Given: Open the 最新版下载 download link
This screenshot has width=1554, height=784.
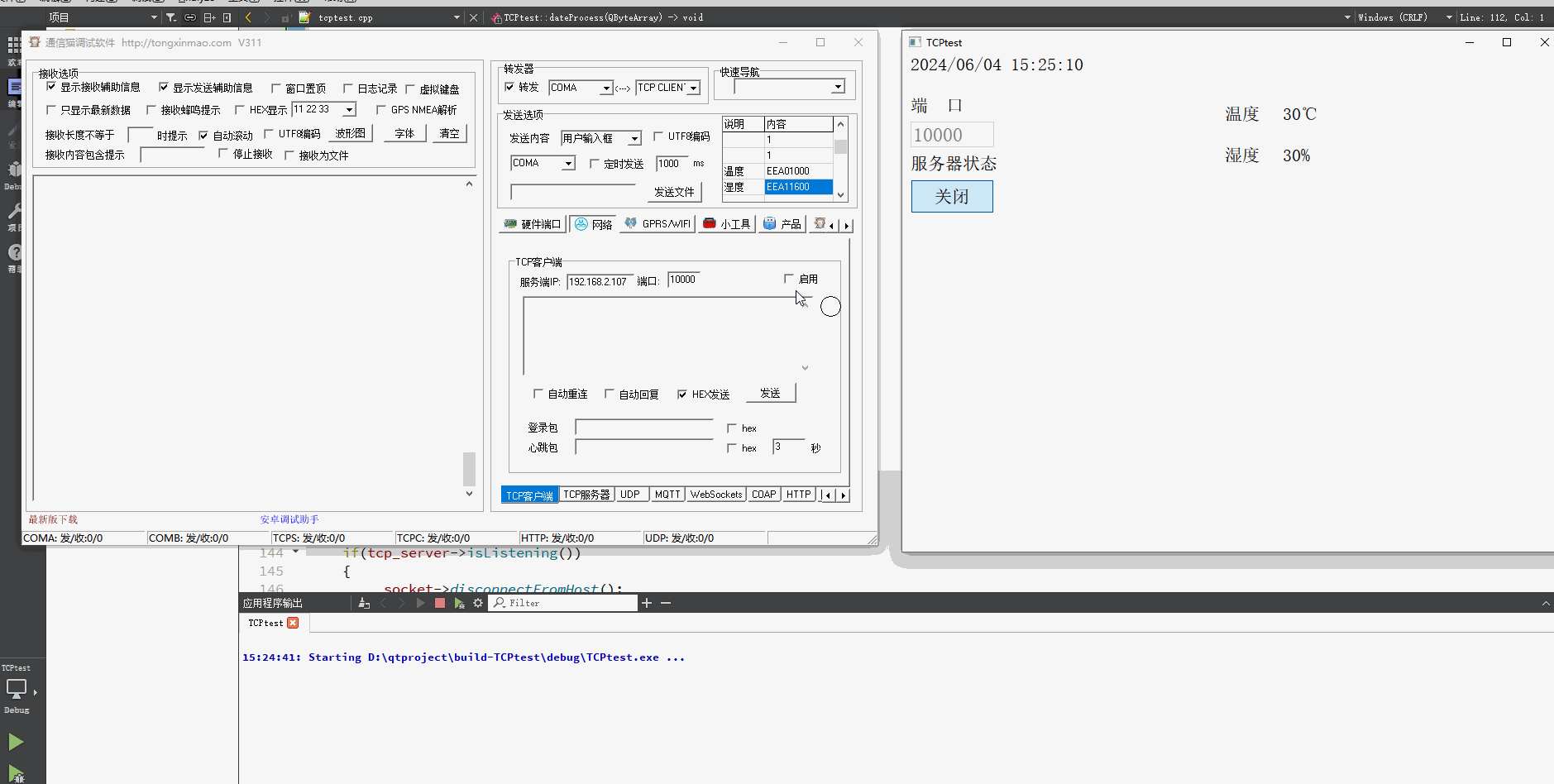Looking at the screenshot, I should click(53, 519).
